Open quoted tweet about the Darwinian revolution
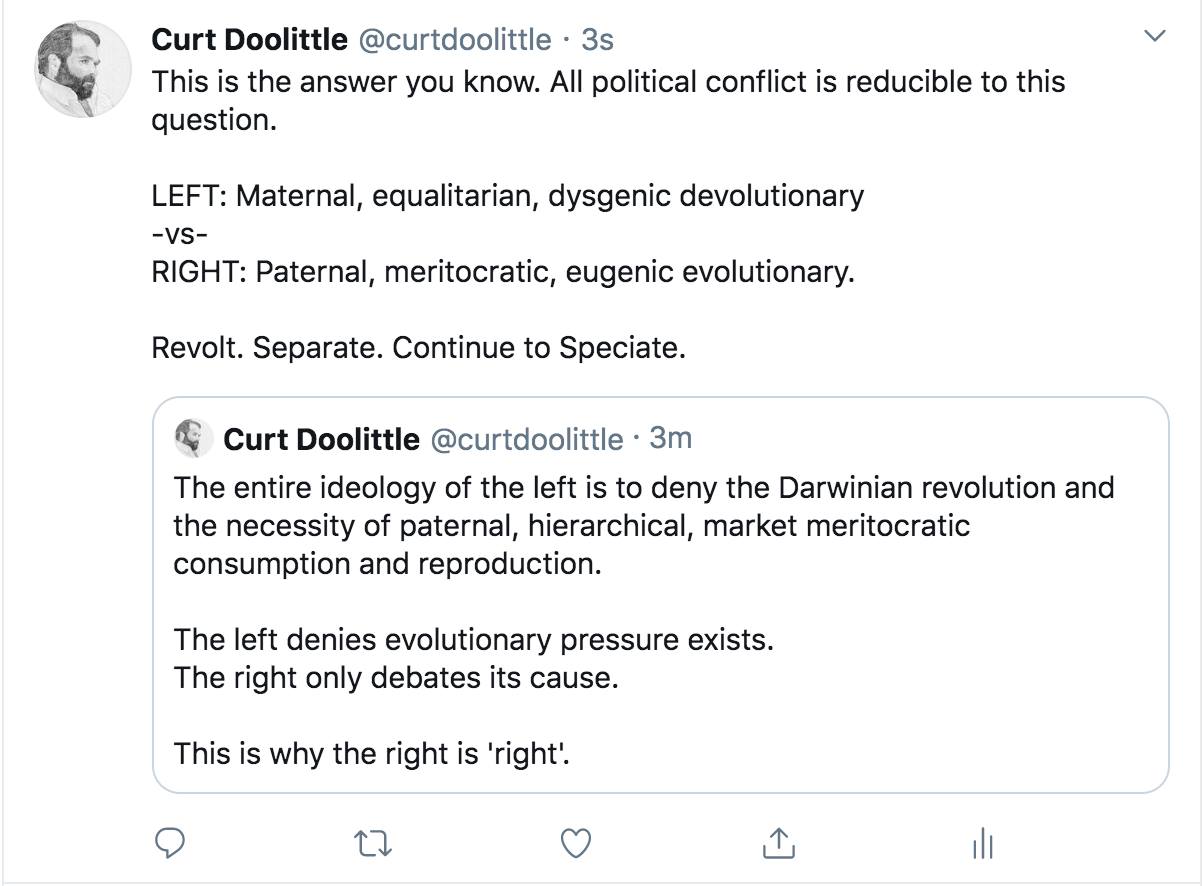 tap(643, 526)
